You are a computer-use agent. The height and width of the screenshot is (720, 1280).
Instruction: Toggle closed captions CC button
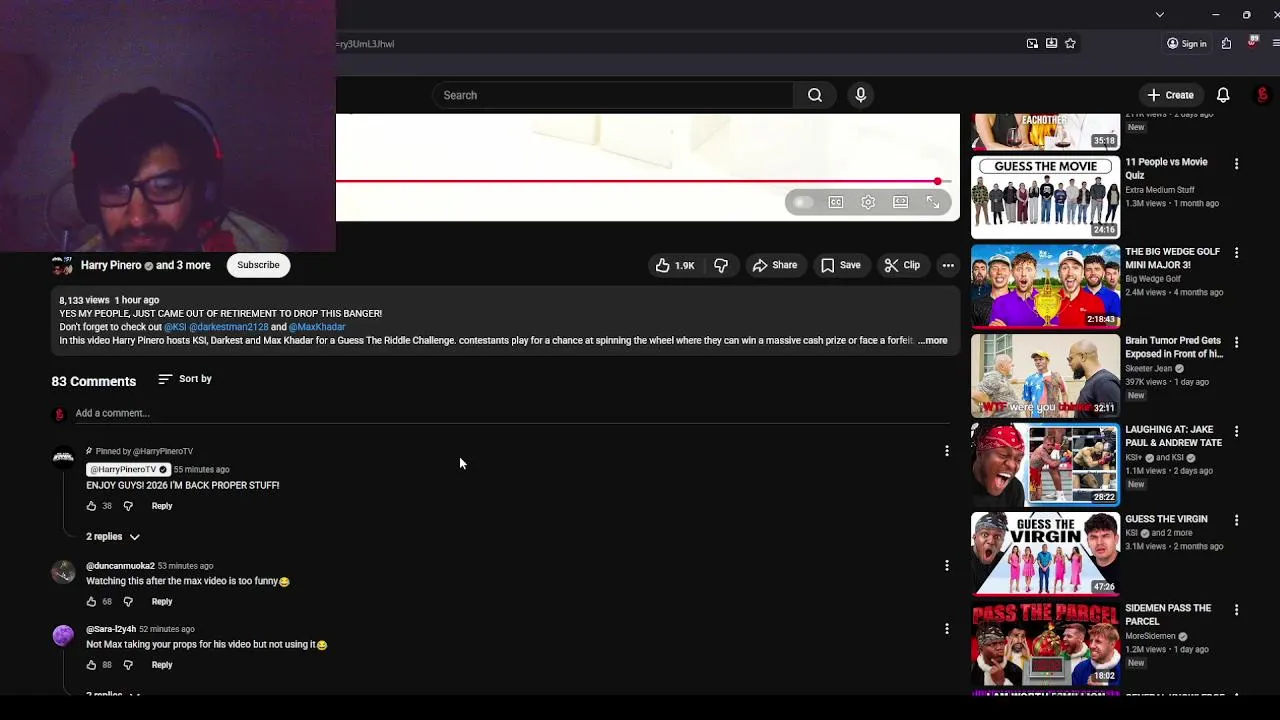tap(836, 202)
